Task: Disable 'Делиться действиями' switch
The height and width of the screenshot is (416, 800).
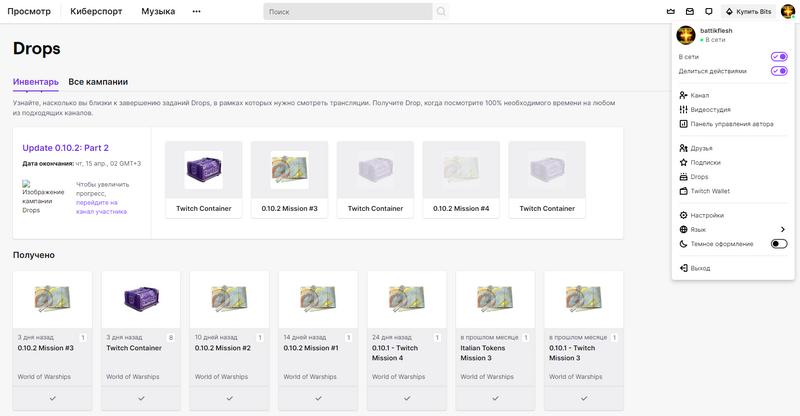Action: (779, 71)
